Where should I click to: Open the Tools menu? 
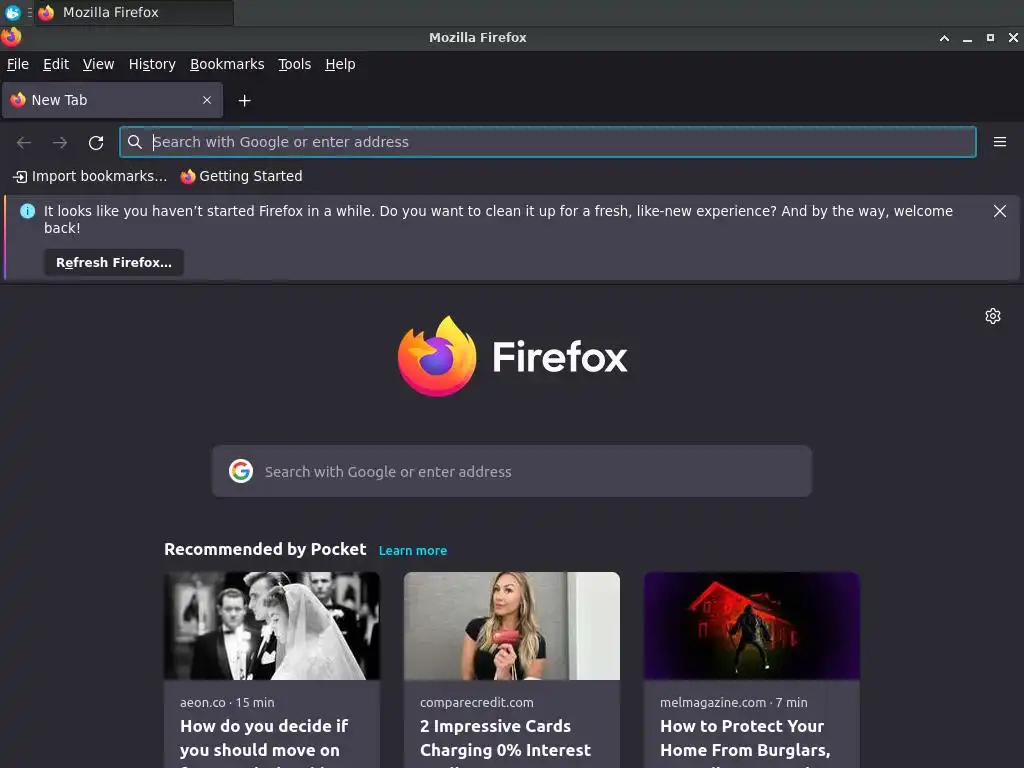point(295,64)
